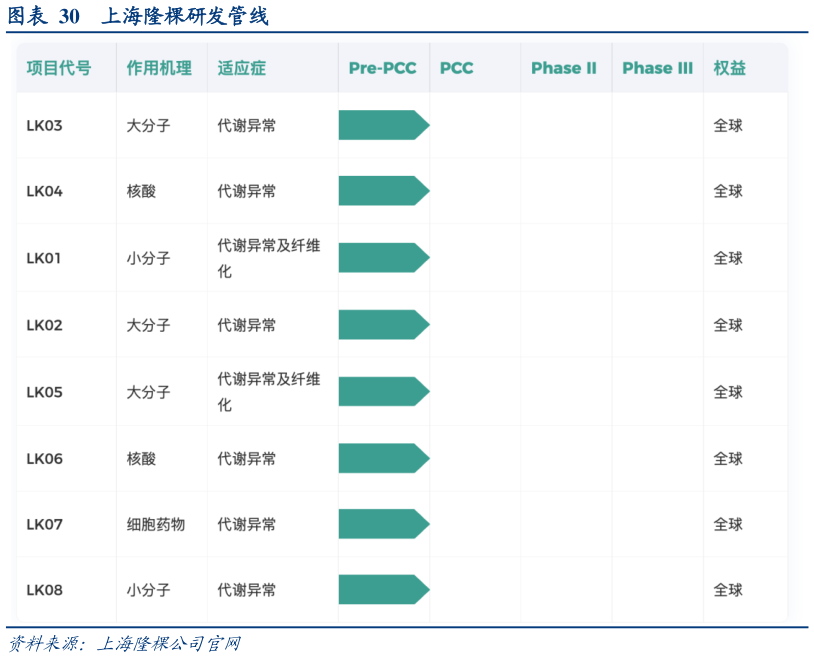This screenshot has height=658, width=814.
Task: Click 代谢异常 in the LK07 row
Action: (247, 525)
